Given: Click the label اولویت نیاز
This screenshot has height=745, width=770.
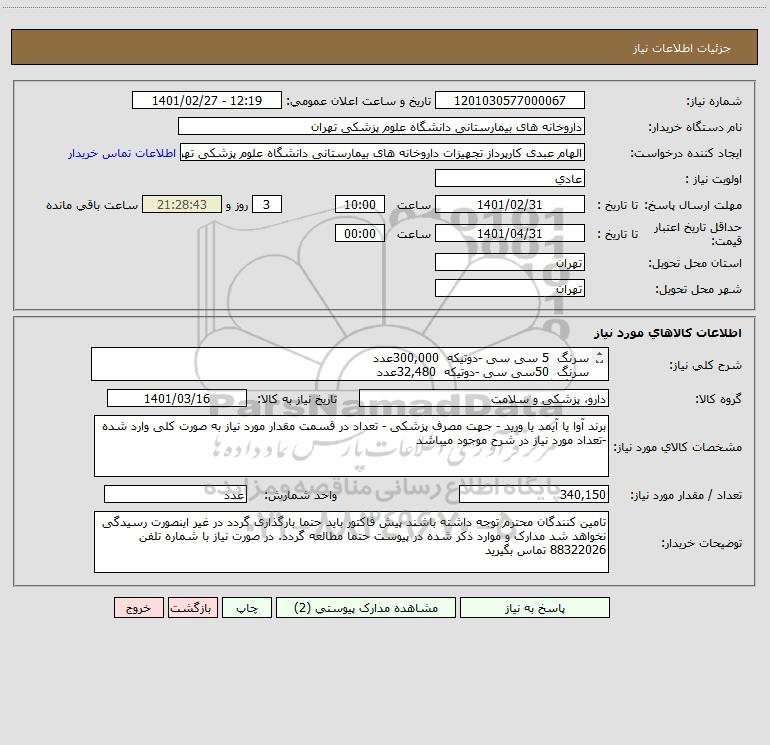Looking at the screenshot, I should point(714,179).
